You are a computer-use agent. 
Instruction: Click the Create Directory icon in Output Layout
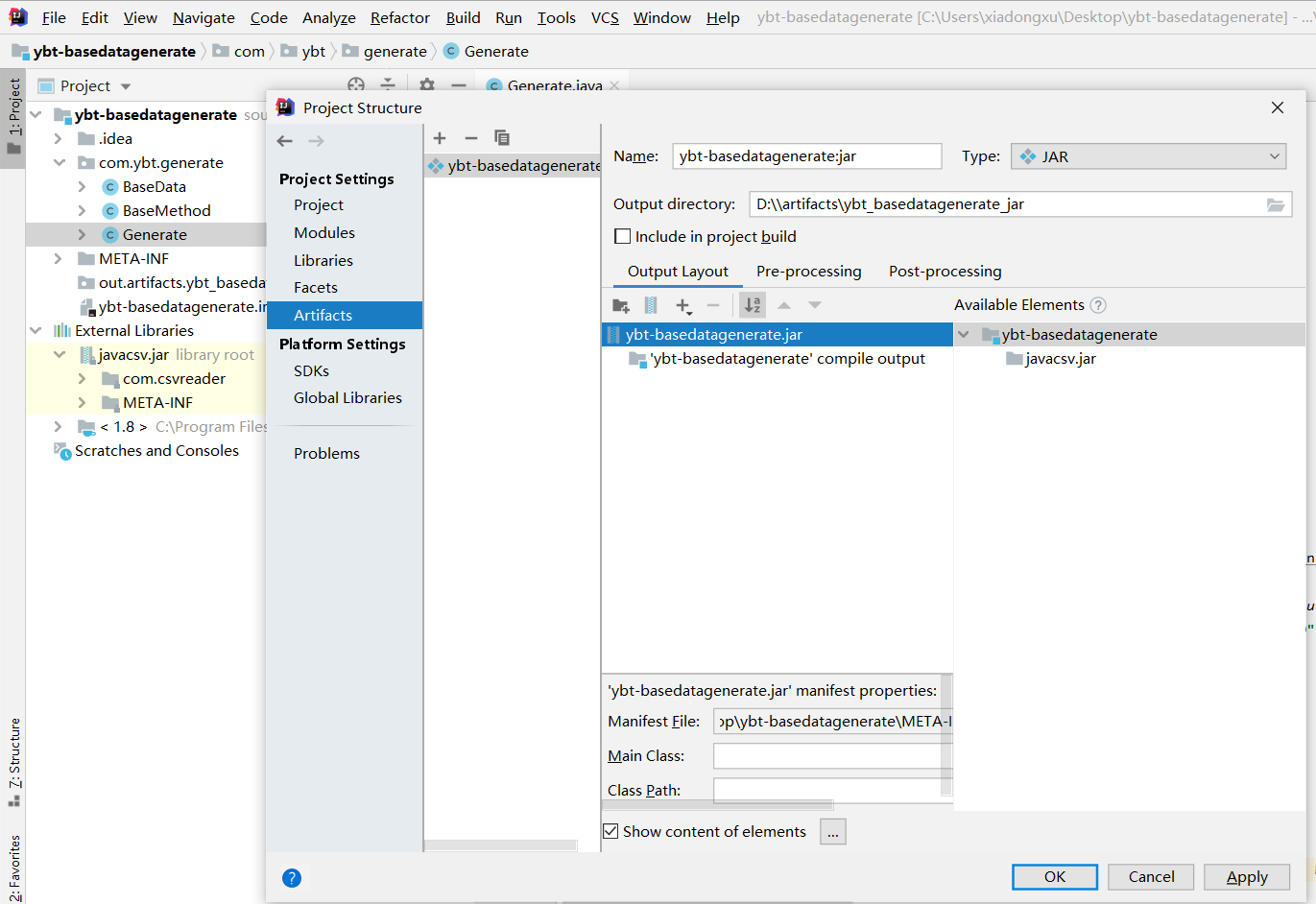pos(621,305)
